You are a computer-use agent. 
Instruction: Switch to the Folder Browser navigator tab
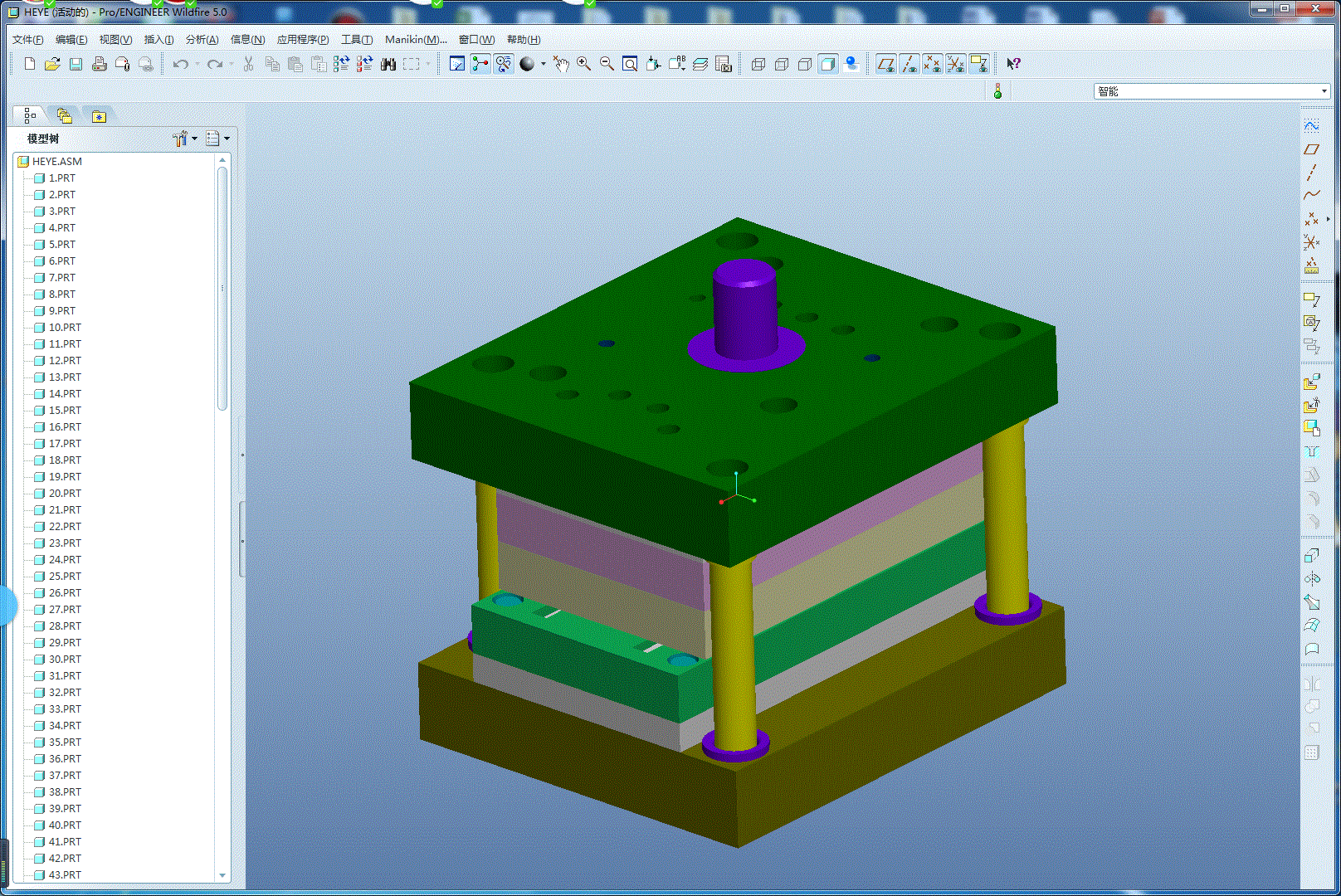[65, 115]
